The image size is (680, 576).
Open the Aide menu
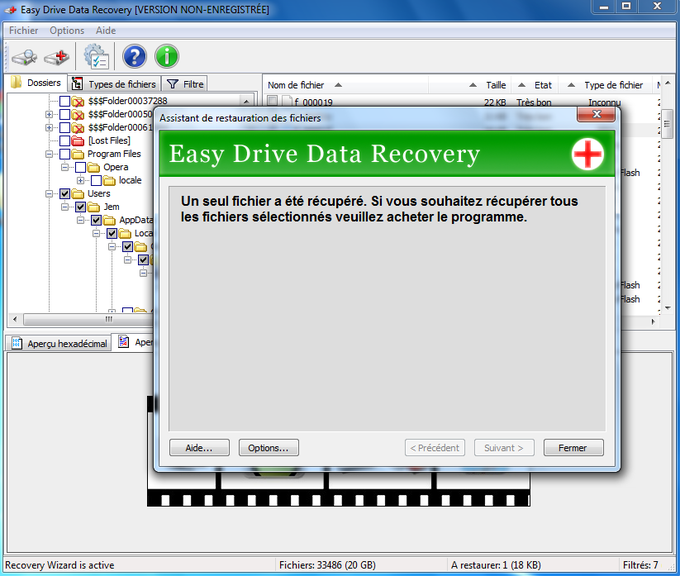[106, 30]
